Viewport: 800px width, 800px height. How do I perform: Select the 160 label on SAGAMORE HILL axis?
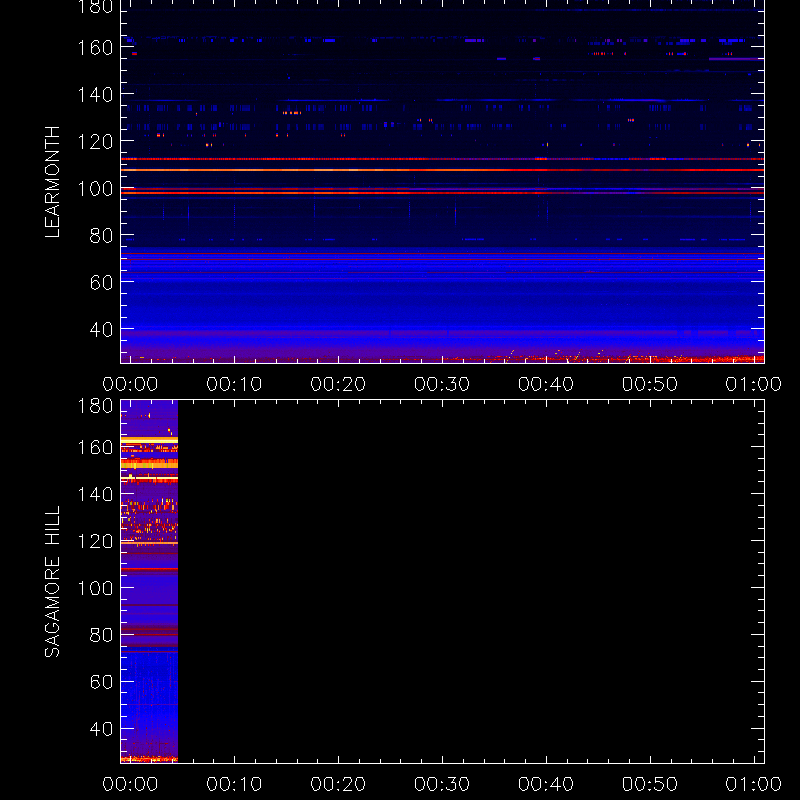(x=95, y=448)
